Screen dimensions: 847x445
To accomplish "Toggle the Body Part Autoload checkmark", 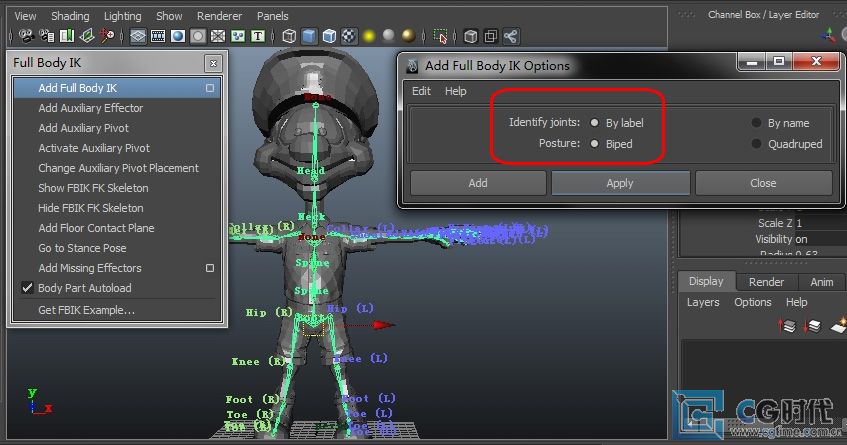I will [27, 288].
